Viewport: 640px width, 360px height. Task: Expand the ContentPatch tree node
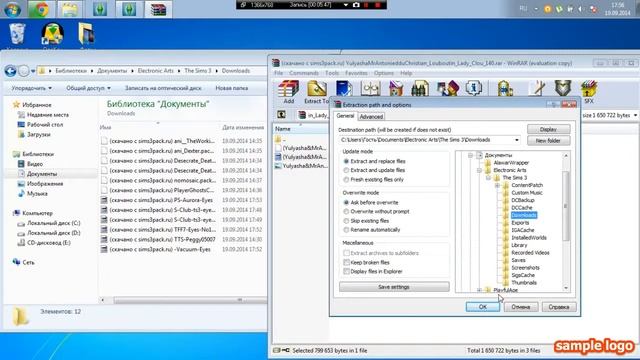(x=497, y=185)
